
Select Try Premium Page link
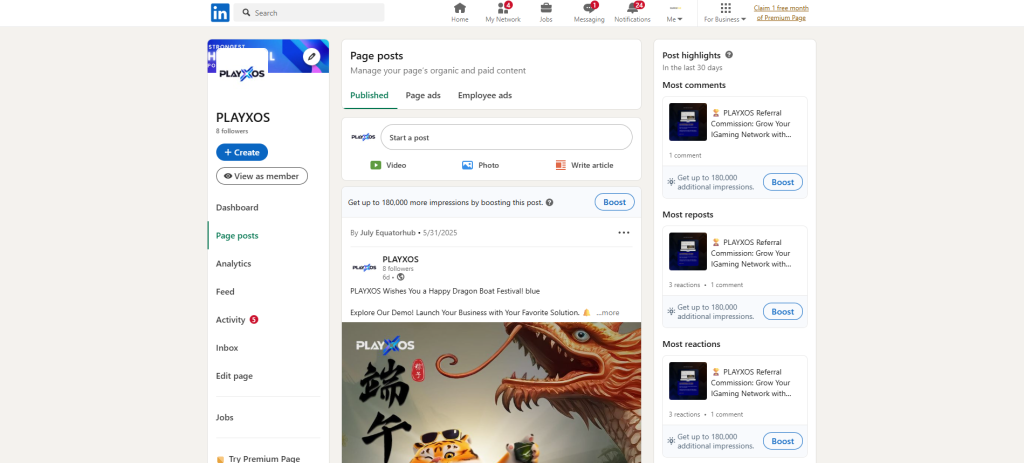(258, 458)
